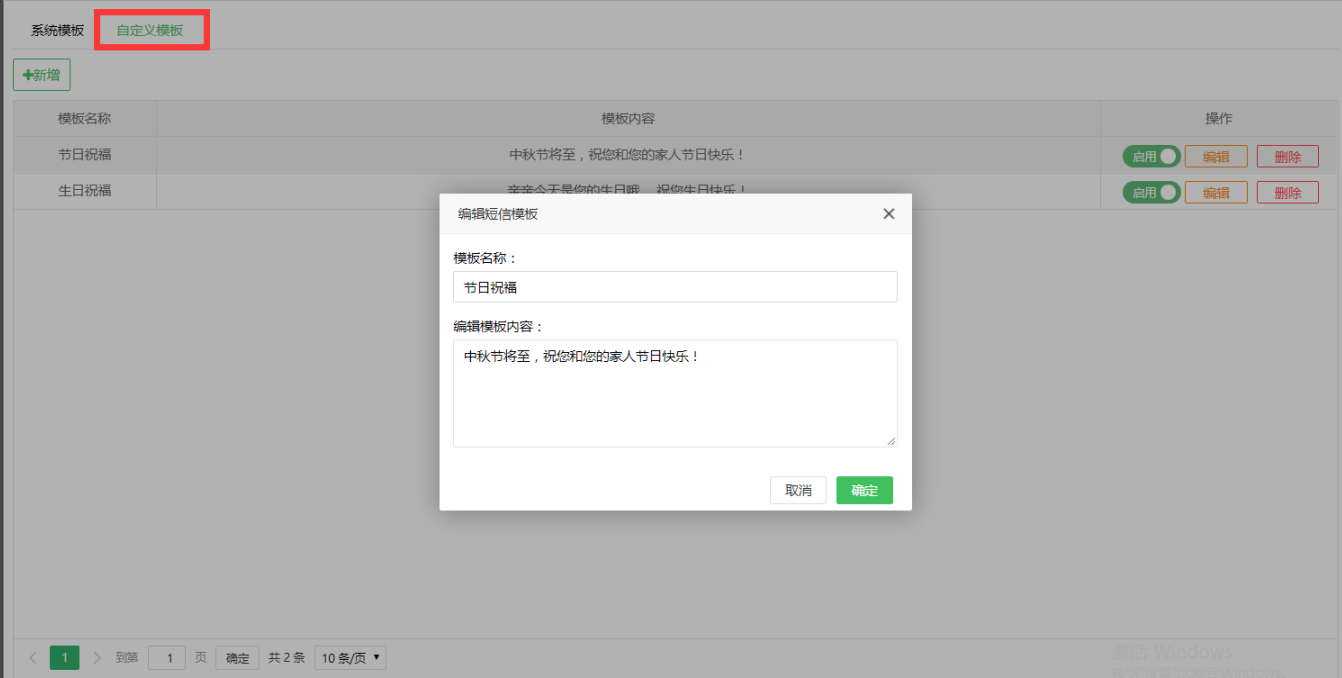This screenshot has width=1342, height=678.
Task: Open the 10条/页 page size dropdown
Action: click(349, 657)
